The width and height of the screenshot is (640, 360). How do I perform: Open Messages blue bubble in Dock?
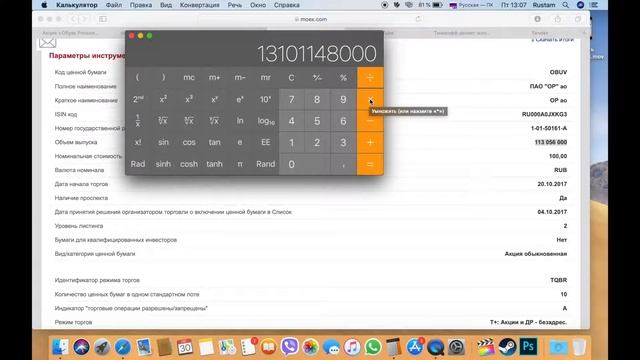(331, 347)
